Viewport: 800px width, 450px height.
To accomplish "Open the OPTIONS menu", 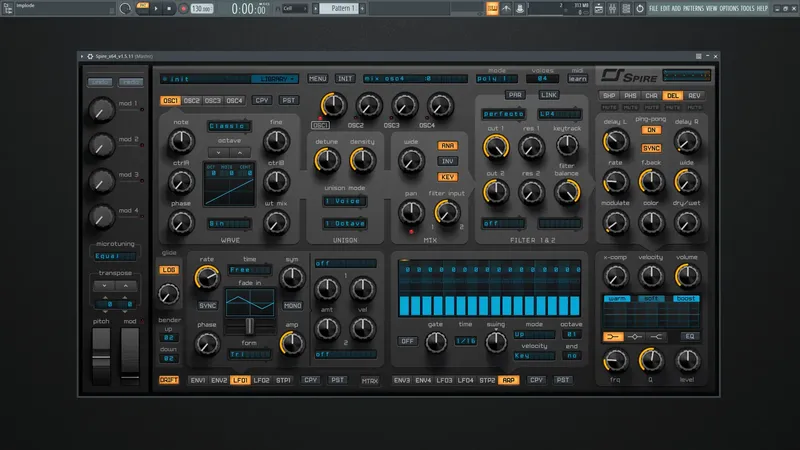I will point(729,9).
